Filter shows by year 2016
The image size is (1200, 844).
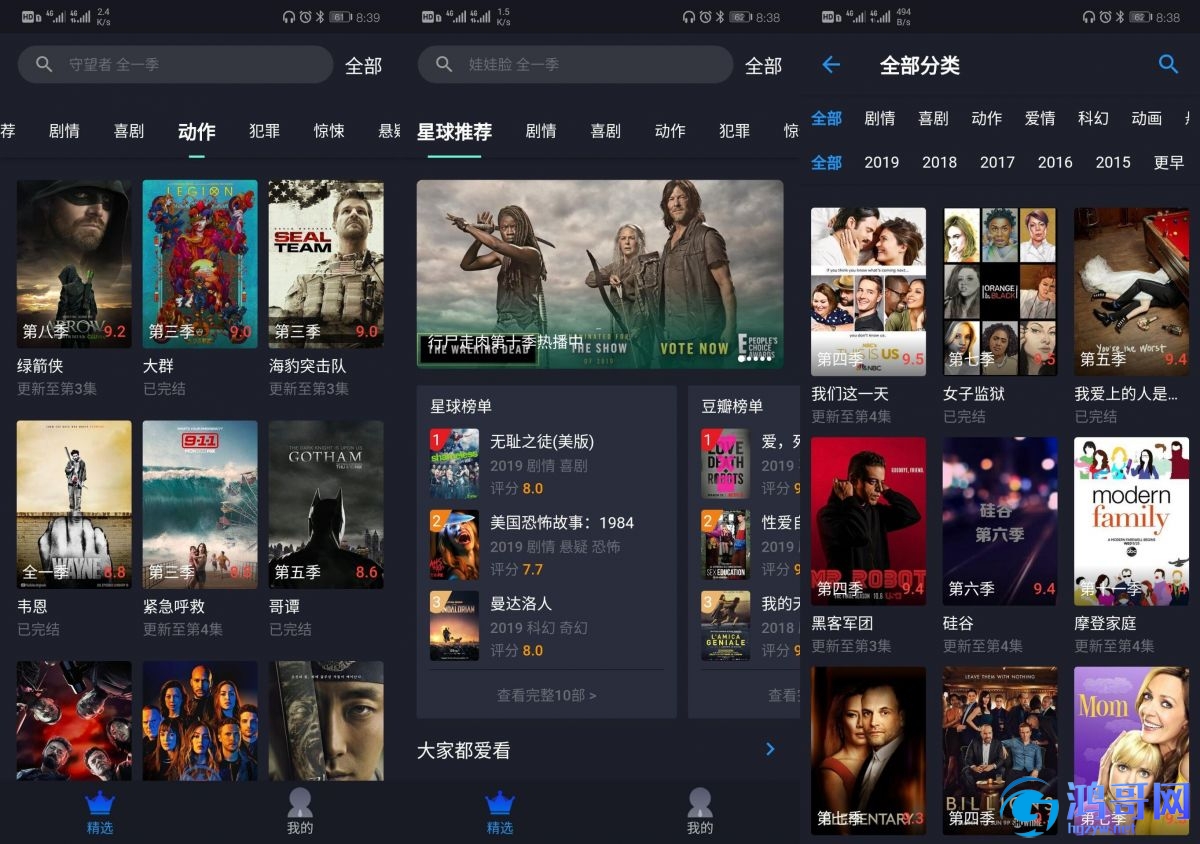[x=1055, y=162]
